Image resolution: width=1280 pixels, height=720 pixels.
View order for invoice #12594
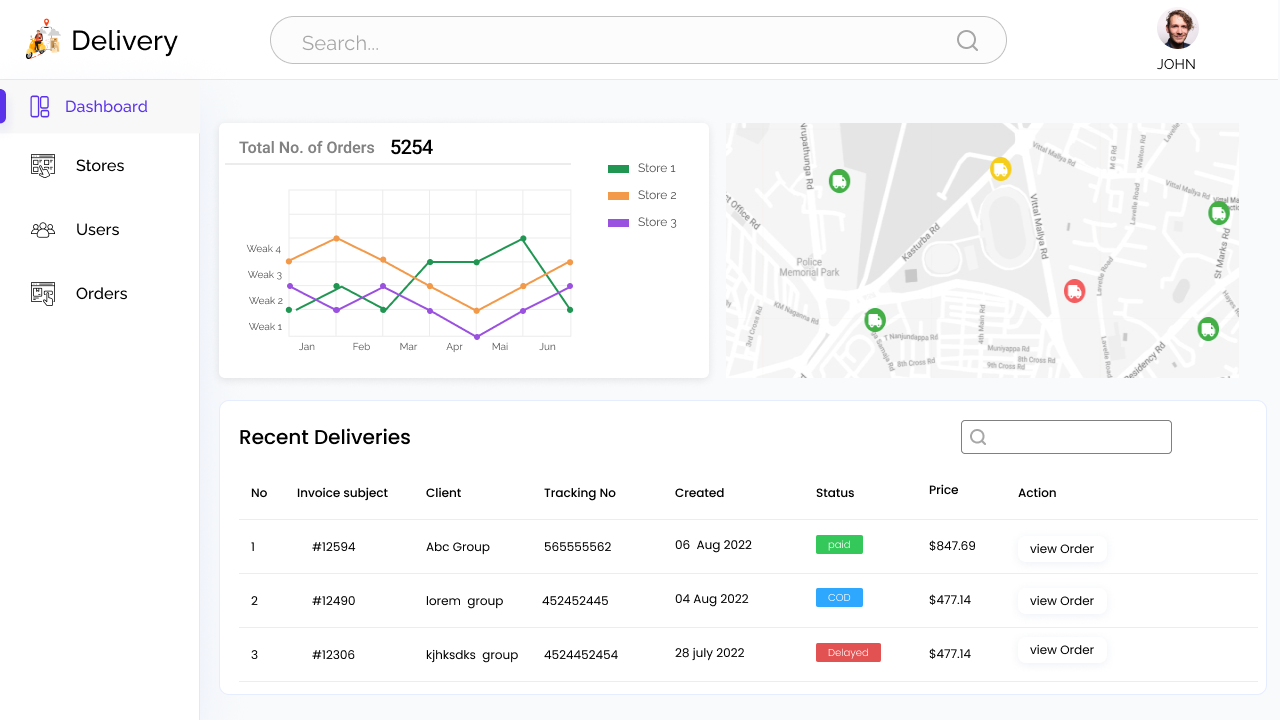(1061, 549)
